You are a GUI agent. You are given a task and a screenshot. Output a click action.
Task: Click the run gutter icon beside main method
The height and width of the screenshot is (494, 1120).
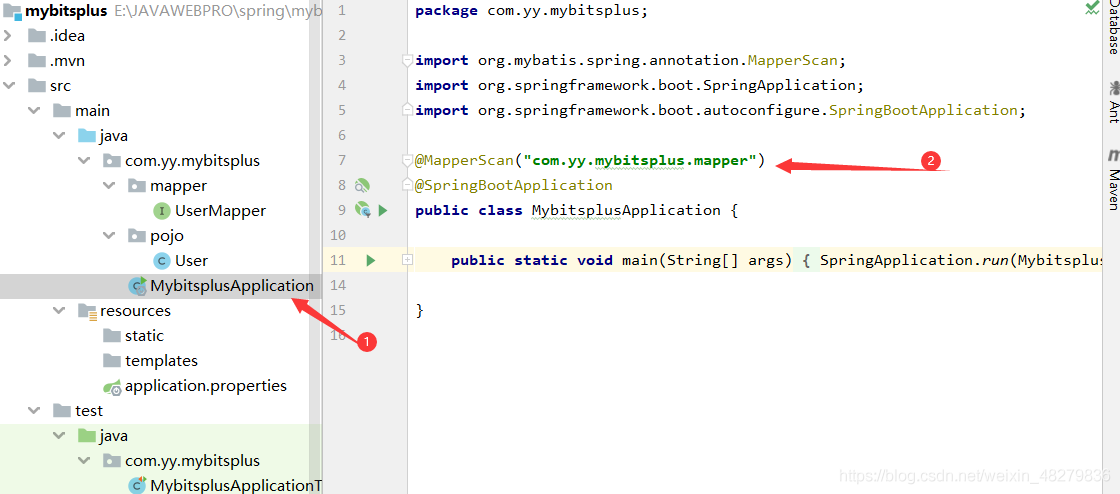click(x=370, y=261)
